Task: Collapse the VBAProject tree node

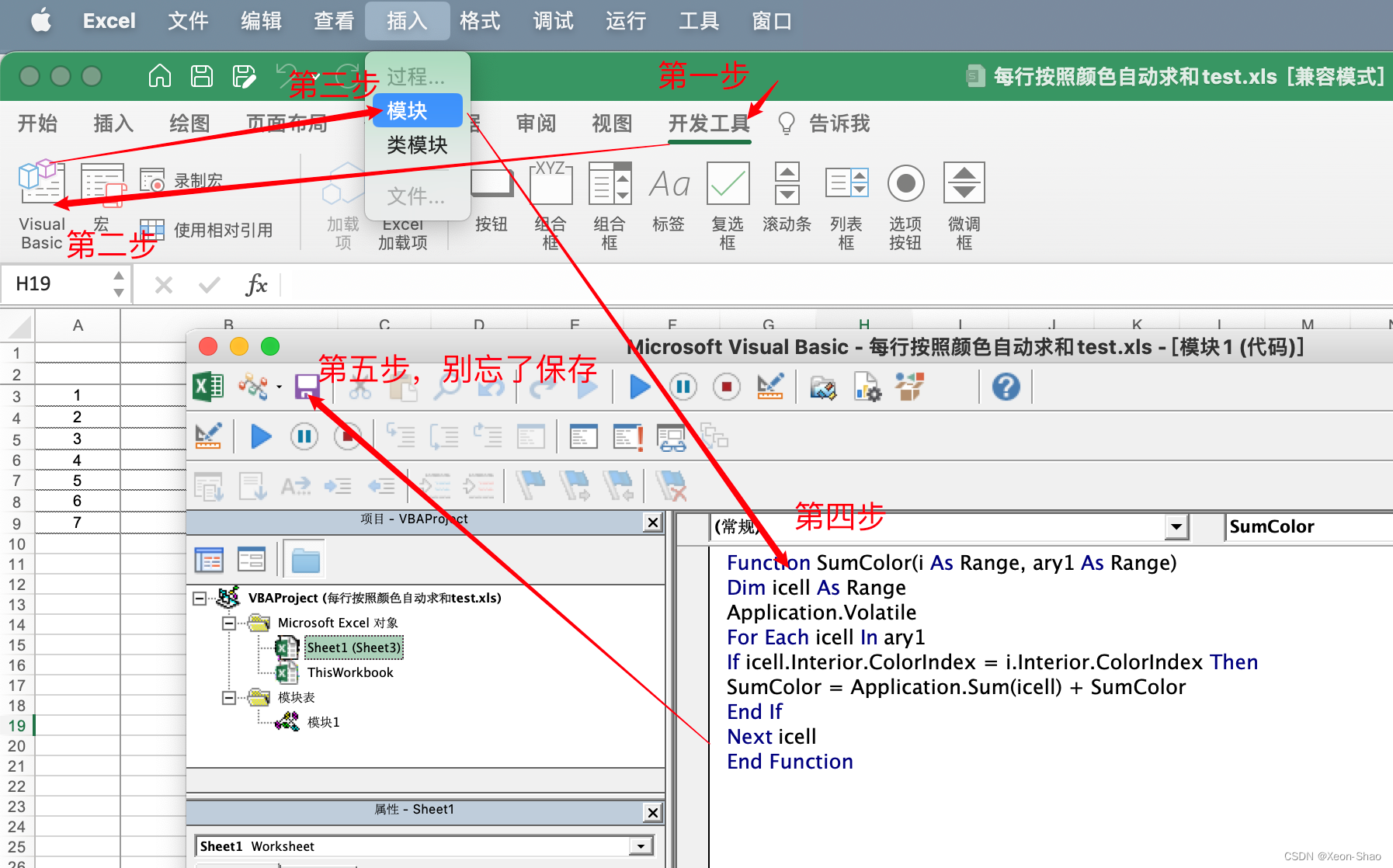Action: [200, 598]
